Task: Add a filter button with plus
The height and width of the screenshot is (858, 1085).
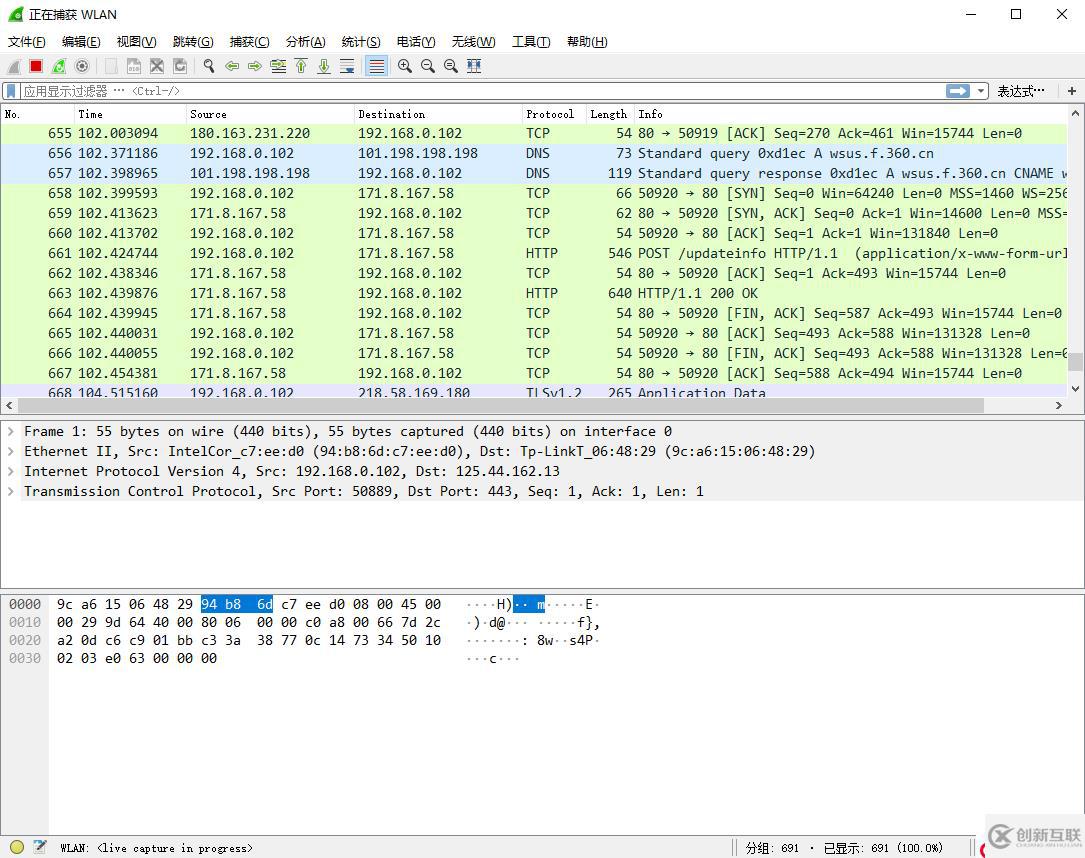Action: (1072, 91)
